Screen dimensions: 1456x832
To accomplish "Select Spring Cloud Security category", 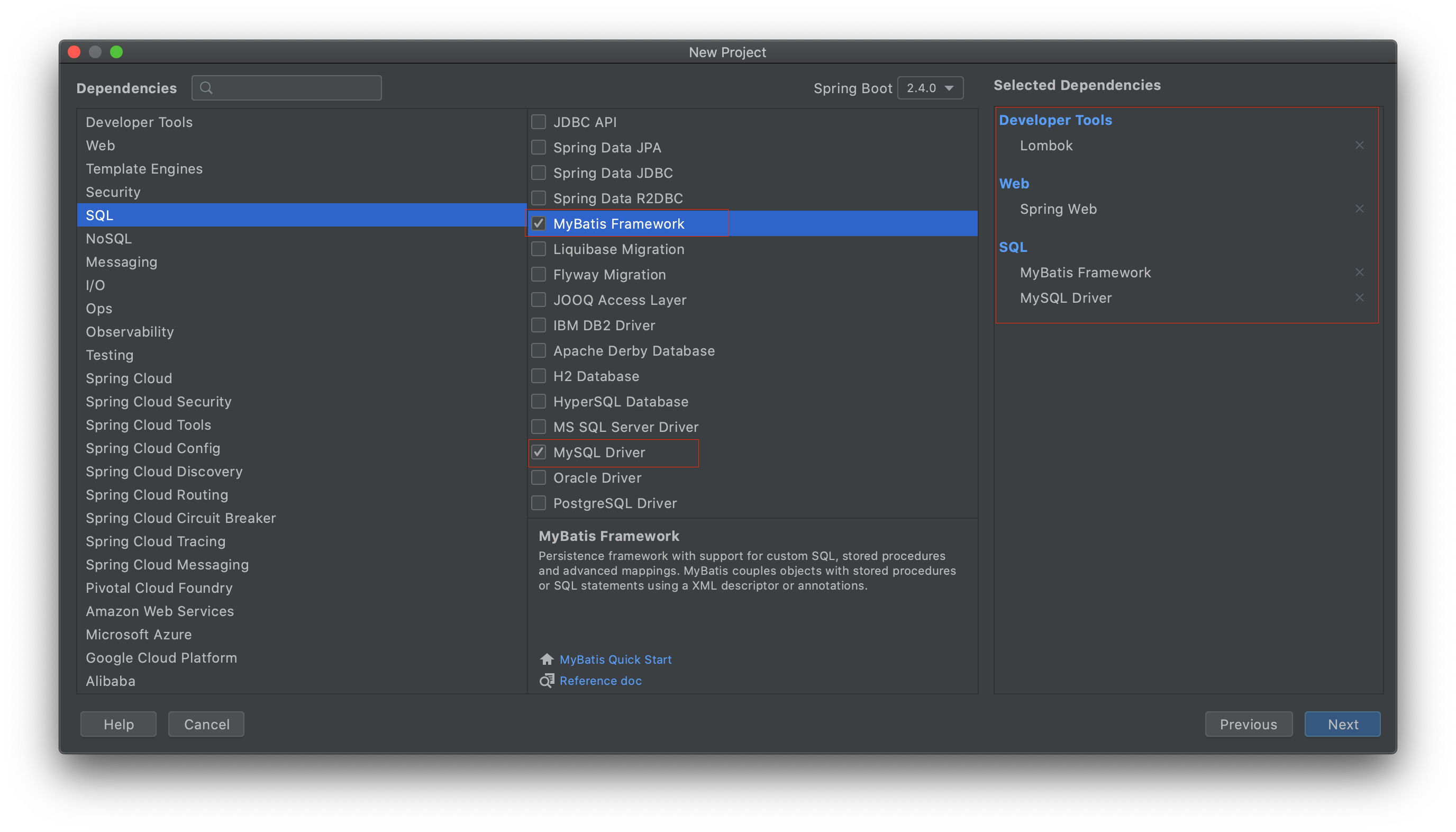I will tap(302, 402).
